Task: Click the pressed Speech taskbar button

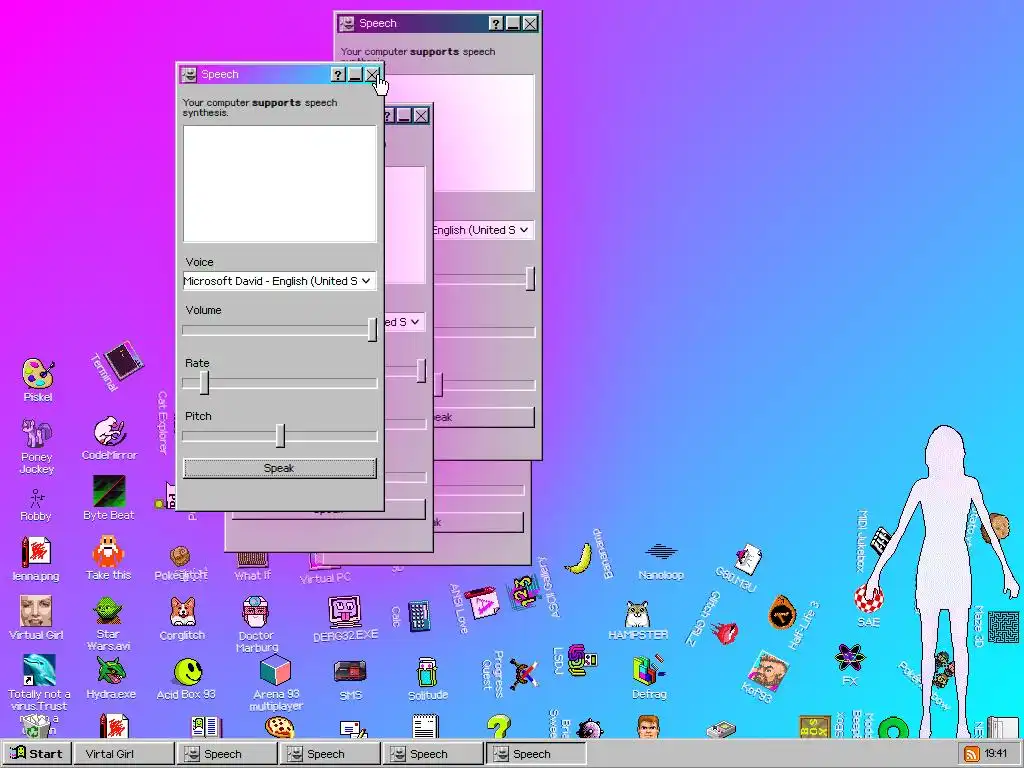Action: [536, 754]
